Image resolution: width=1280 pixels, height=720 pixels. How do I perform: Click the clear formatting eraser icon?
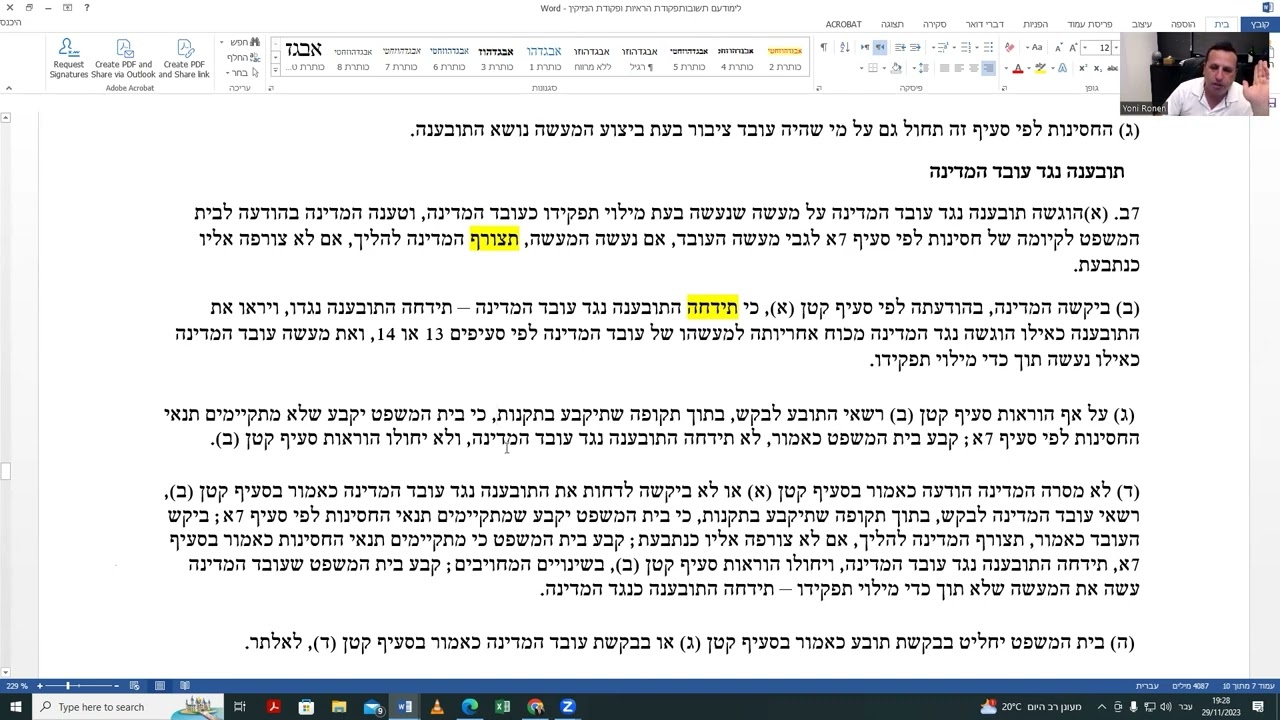coord(1009,47)
